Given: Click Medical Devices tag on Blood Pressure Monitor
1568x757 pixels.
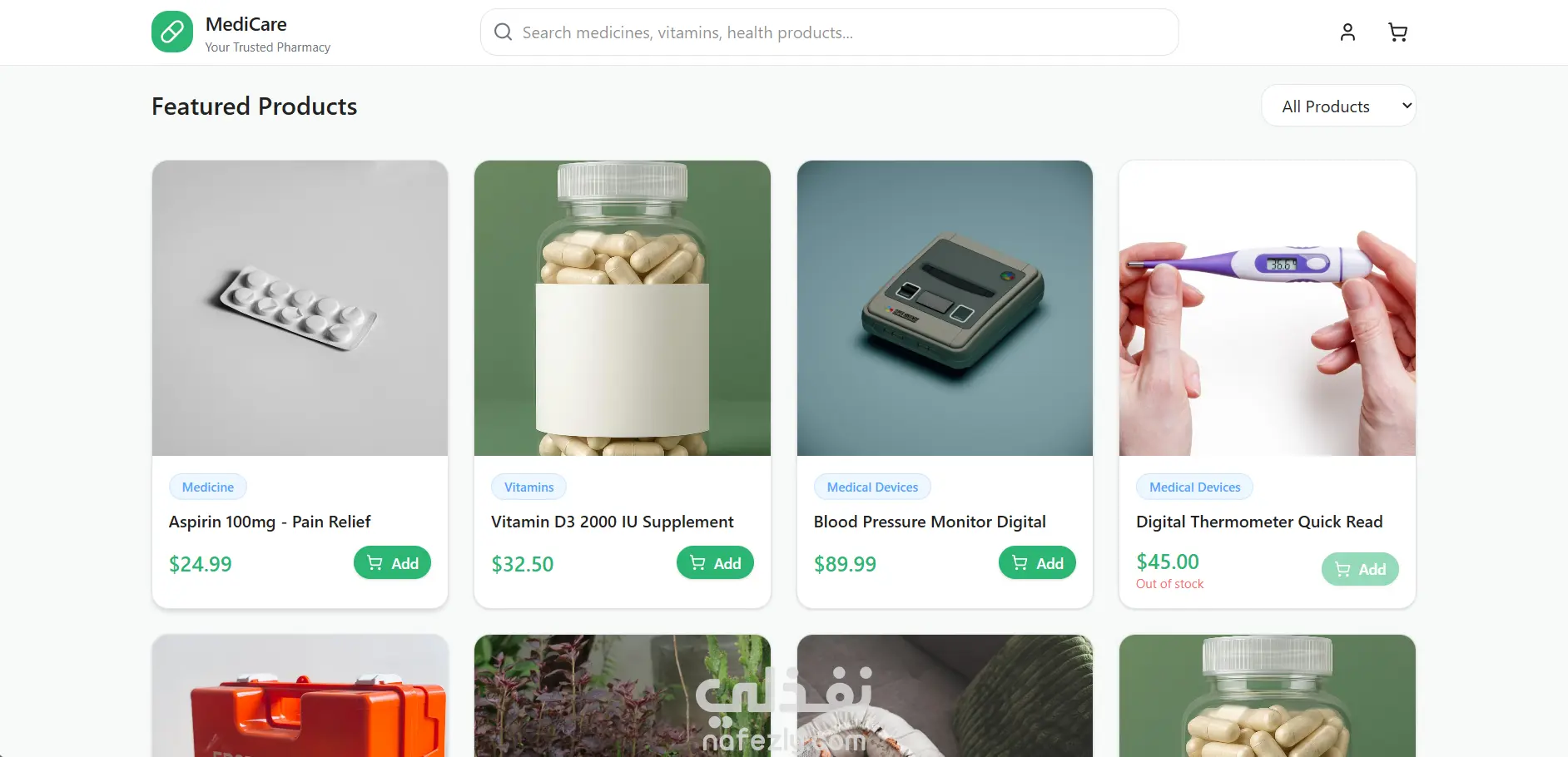Looking at the screenshot, I should click(872, 487).
